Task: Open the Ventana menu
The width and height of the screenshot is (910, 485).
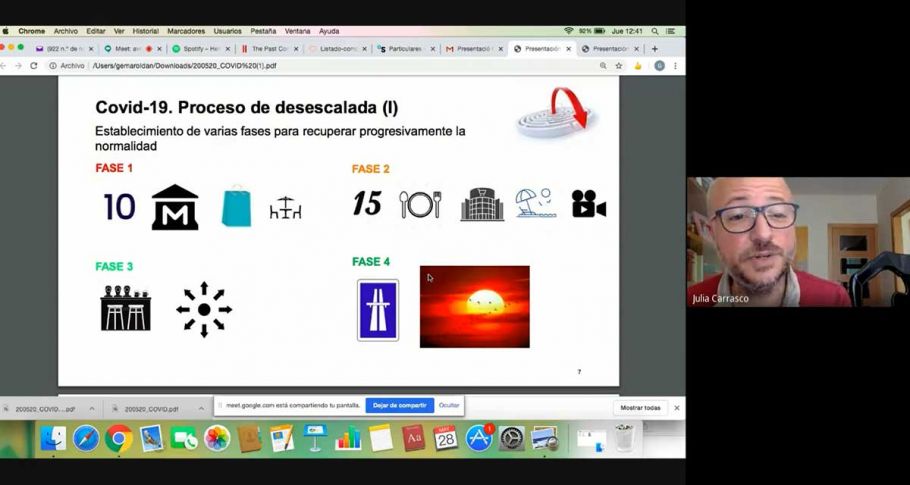Action: tap(297, 31)
